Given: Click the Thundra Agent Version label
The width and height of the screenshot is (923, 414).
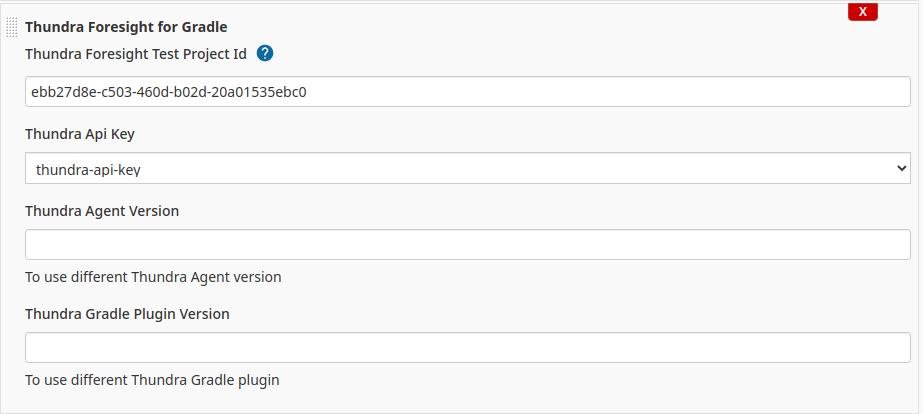Looking at the screenshot, I should [102, 211].
